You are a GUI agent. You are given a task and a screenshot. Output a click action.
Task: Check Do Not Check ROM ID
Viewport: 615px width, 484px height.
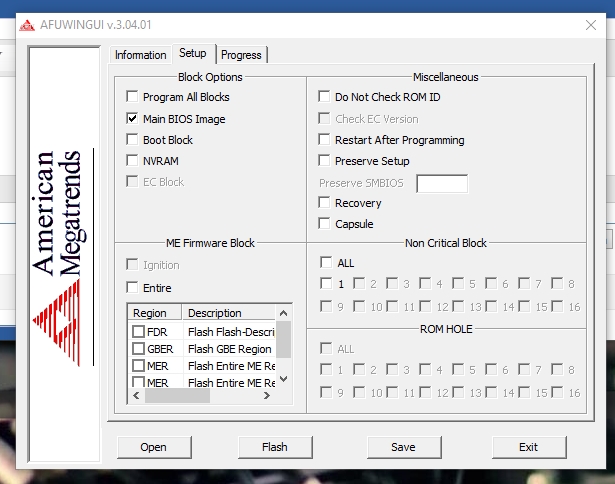click(x=324, y=96)
